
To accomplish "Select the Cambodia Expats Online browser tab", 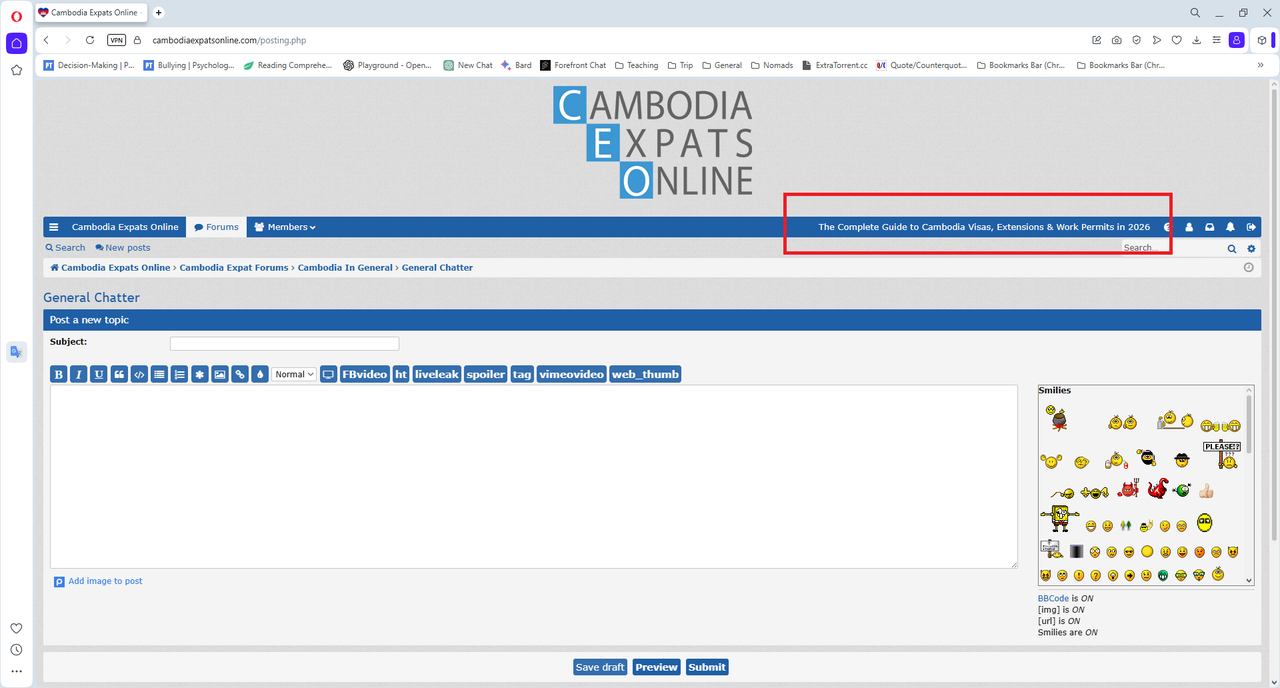I will click(92, 13).
